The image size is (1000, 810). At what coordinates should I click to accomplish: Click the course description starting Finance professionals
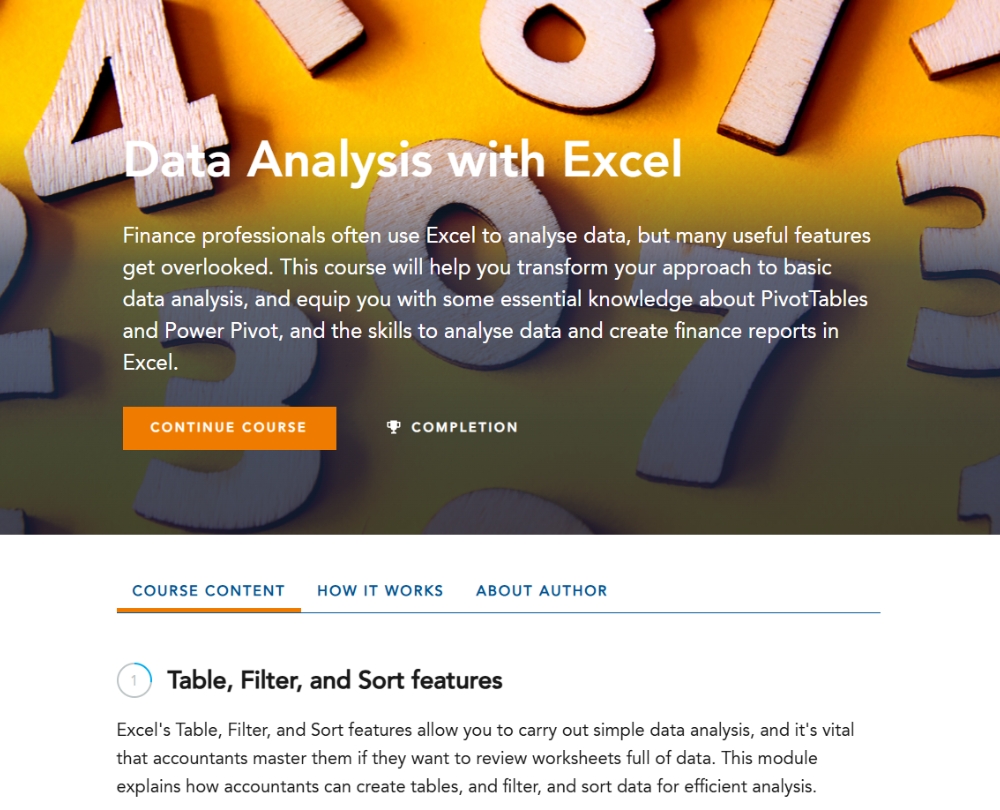496,299
